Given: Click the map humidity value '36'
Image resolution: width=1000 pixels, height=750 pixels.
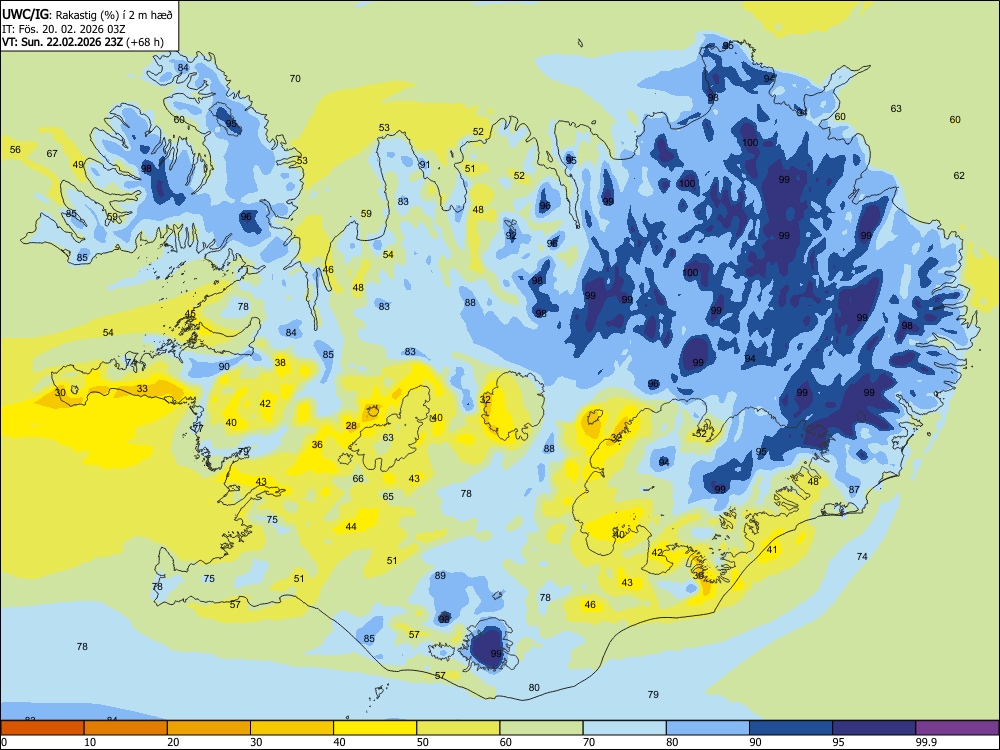Looking at the screenshot, I should pyautogui.click(x=317, y=445).
